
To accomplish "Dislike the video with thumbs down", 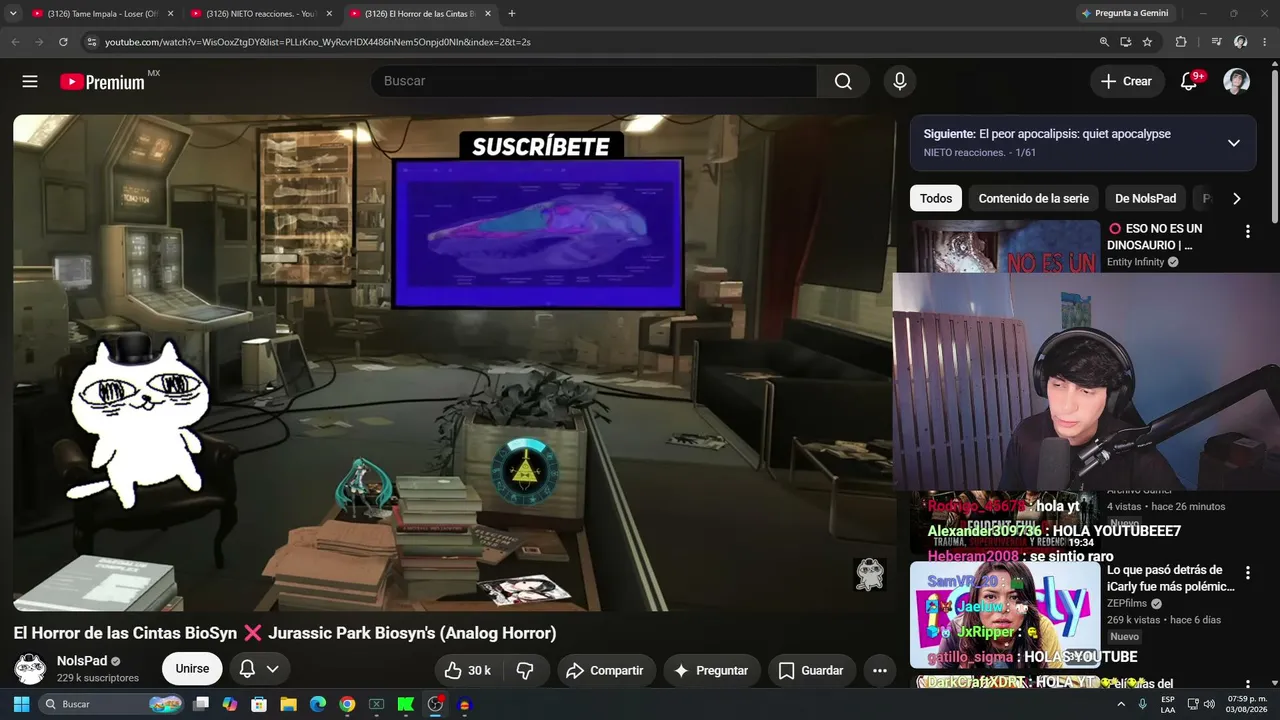I will 525,670.
